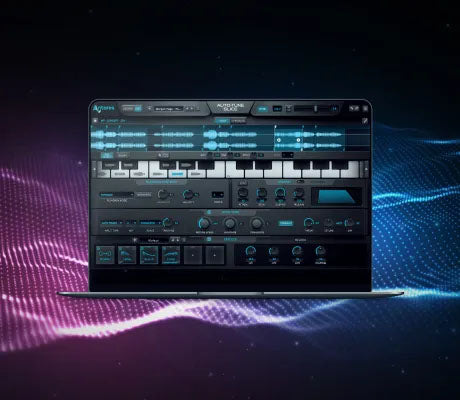This screenshot has width=460, height=400.
Task: Click the first empty effect slot with plus
Action: point(193,255)
